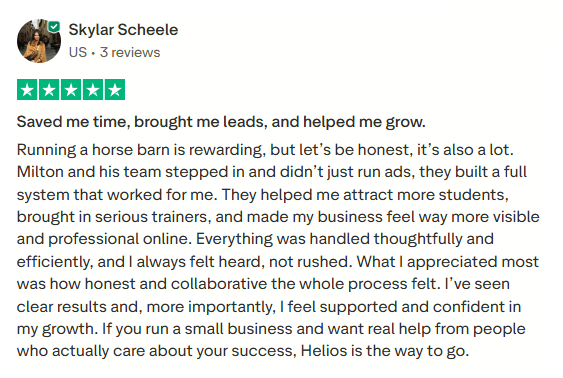Click the phrase 'What I appreciated most'
The width and height of the screenshot is (563, 378).
click(447, 262)
